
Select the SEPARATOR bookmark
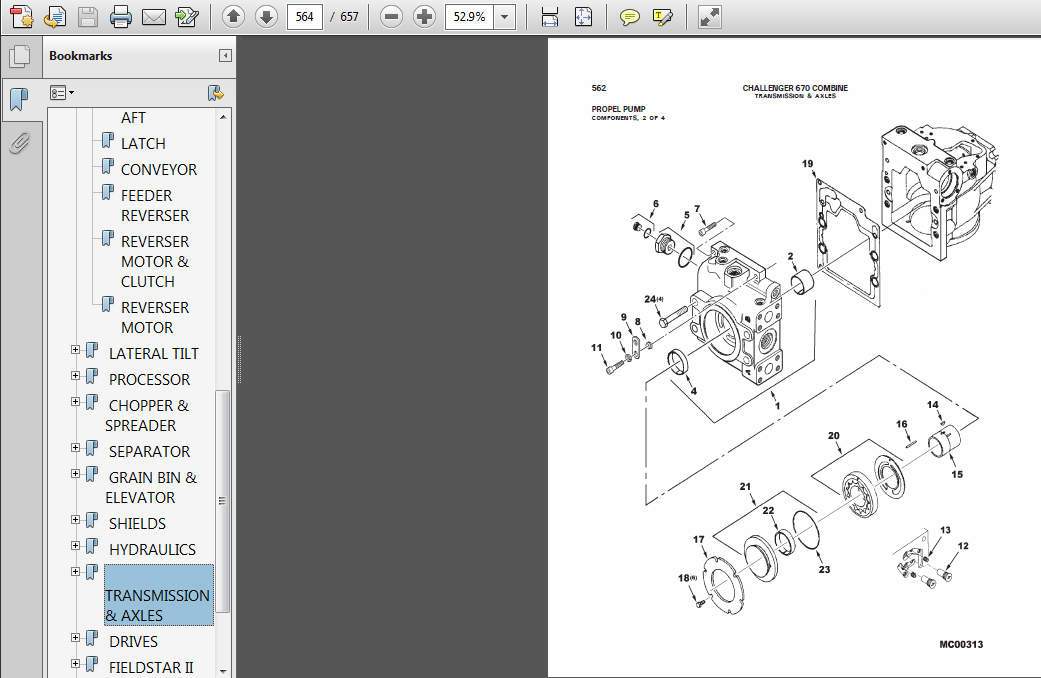(149, 452)
